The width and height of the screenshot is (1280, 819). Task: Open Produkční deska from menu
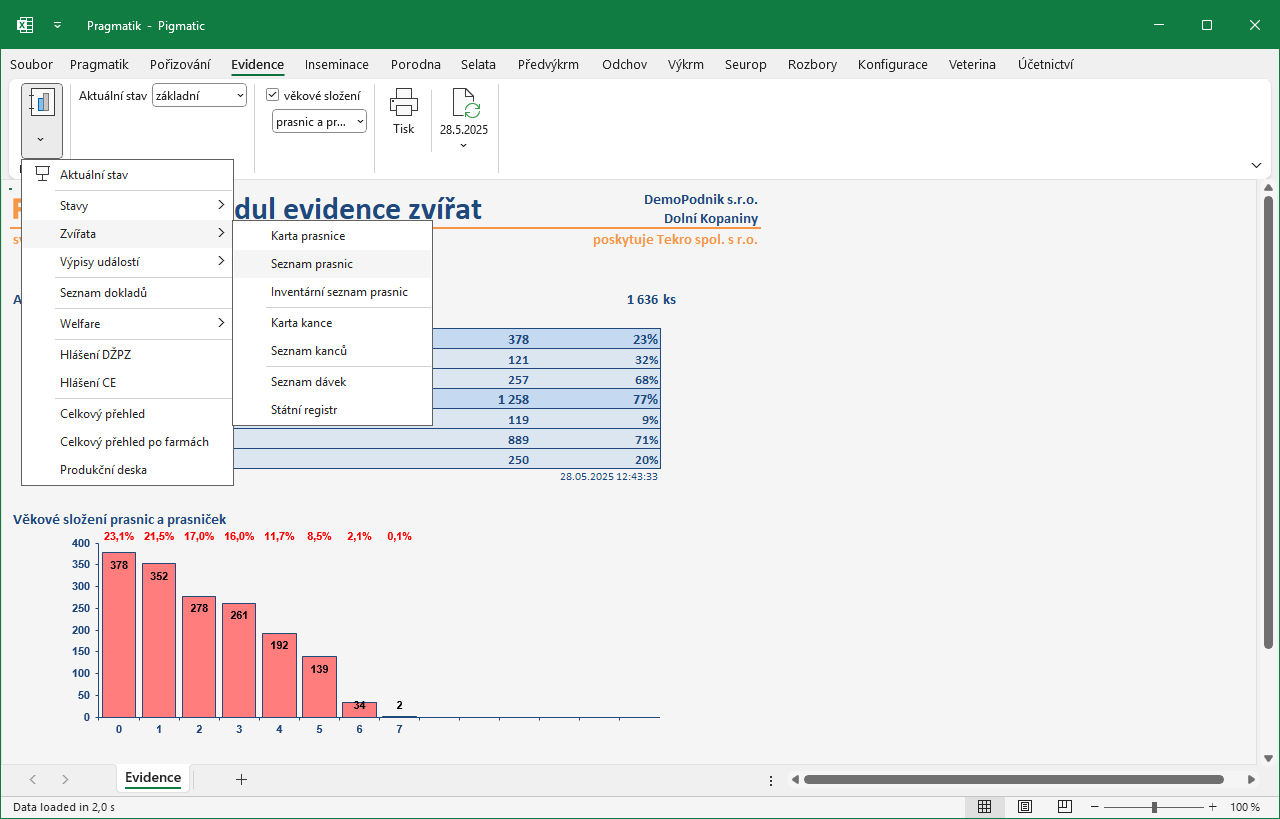point(127,470)
